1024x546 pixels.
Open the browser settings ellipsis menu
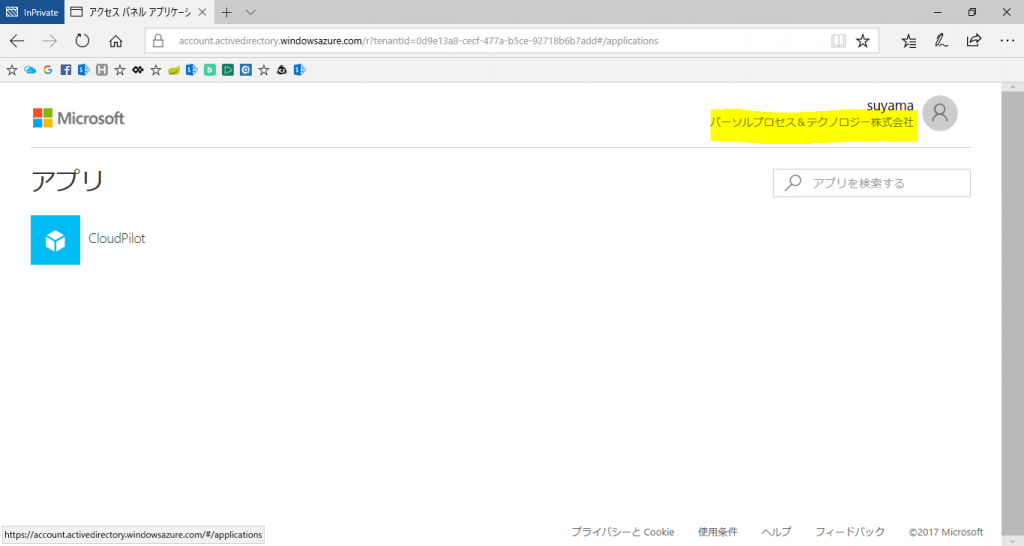[x=1007, y=40]
